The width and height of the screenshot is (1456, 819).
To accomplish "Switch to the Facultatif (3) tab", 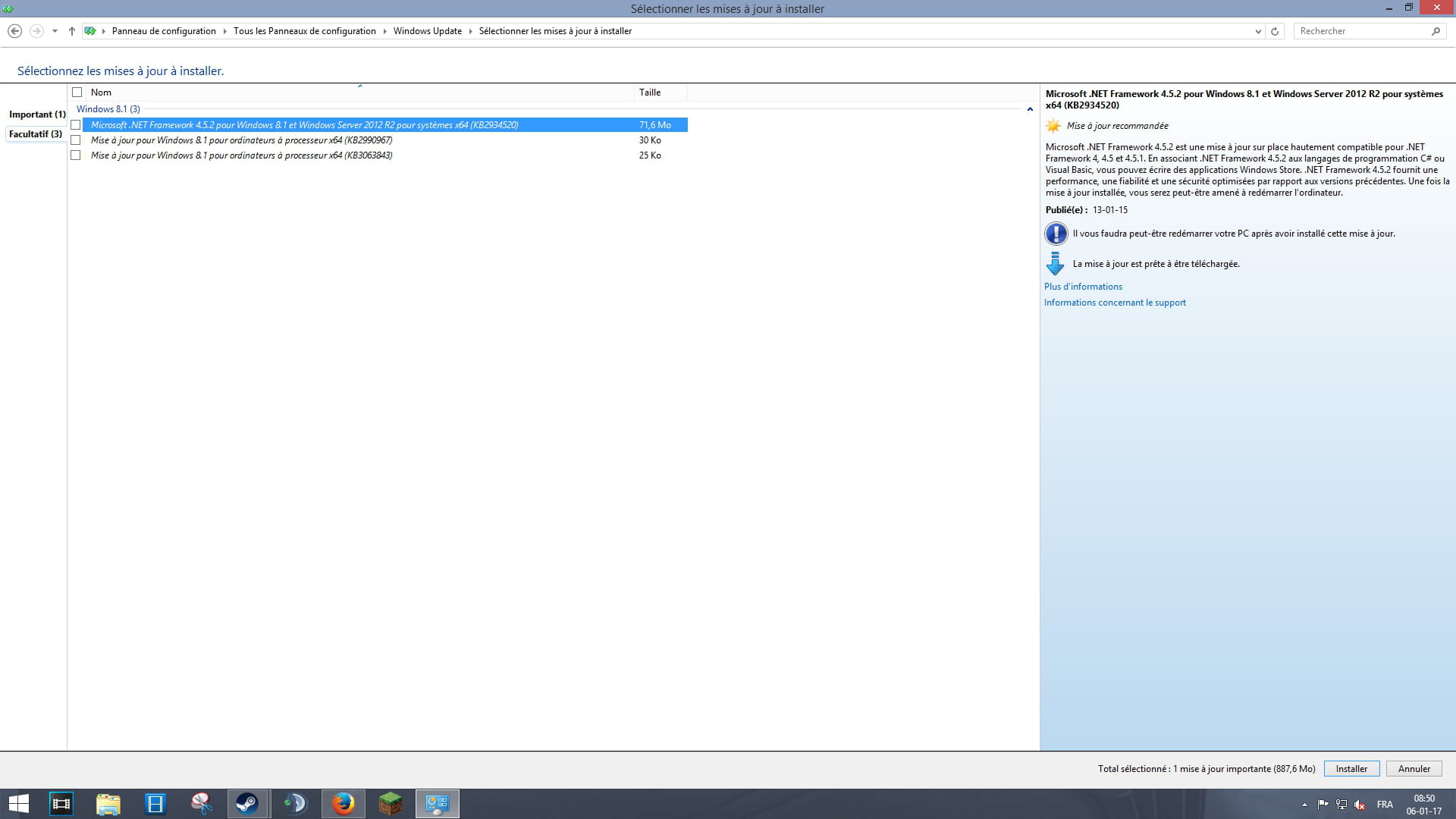I will [36, 134].
